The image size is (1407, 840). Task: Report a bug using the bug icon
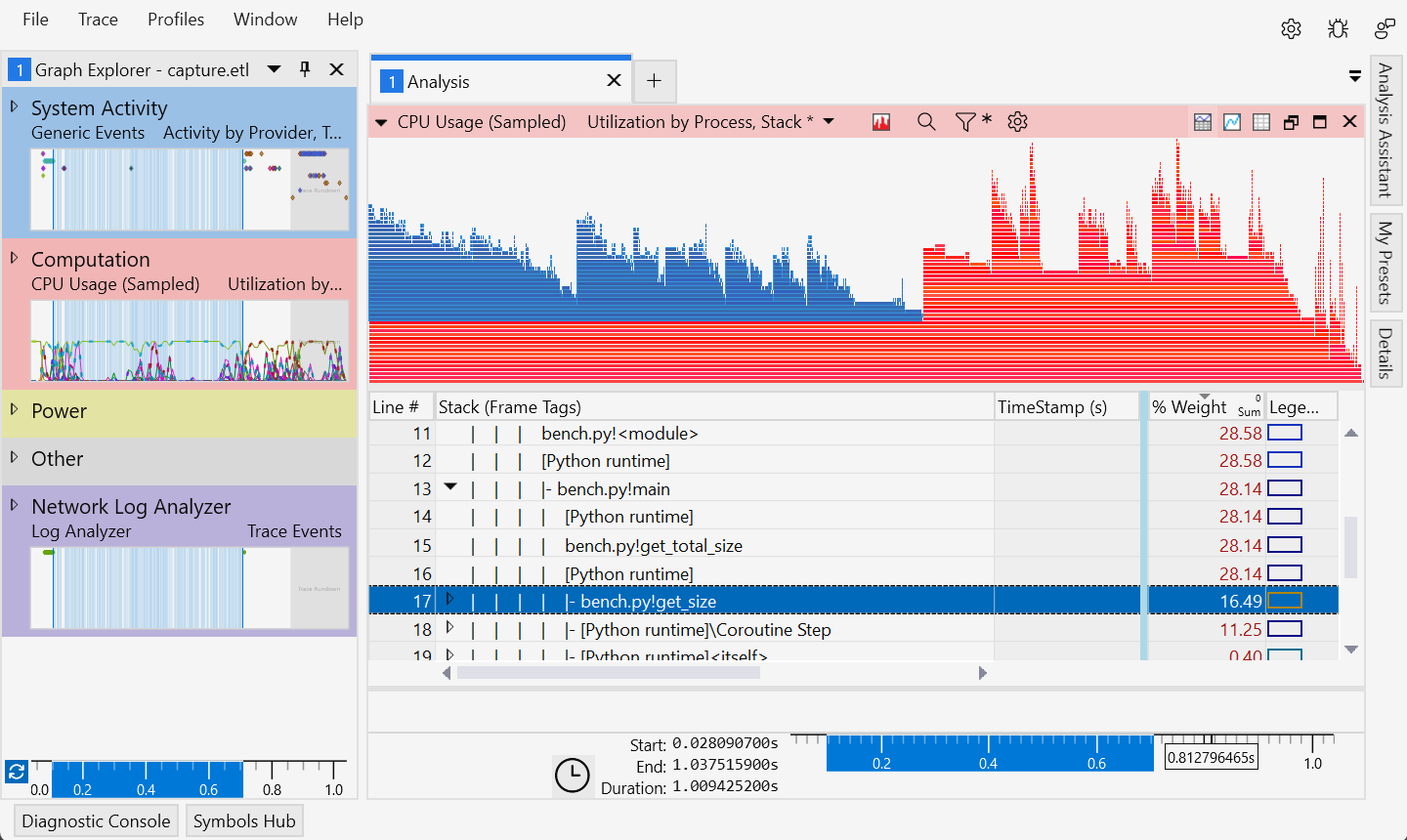click(x=1338, y=28)
